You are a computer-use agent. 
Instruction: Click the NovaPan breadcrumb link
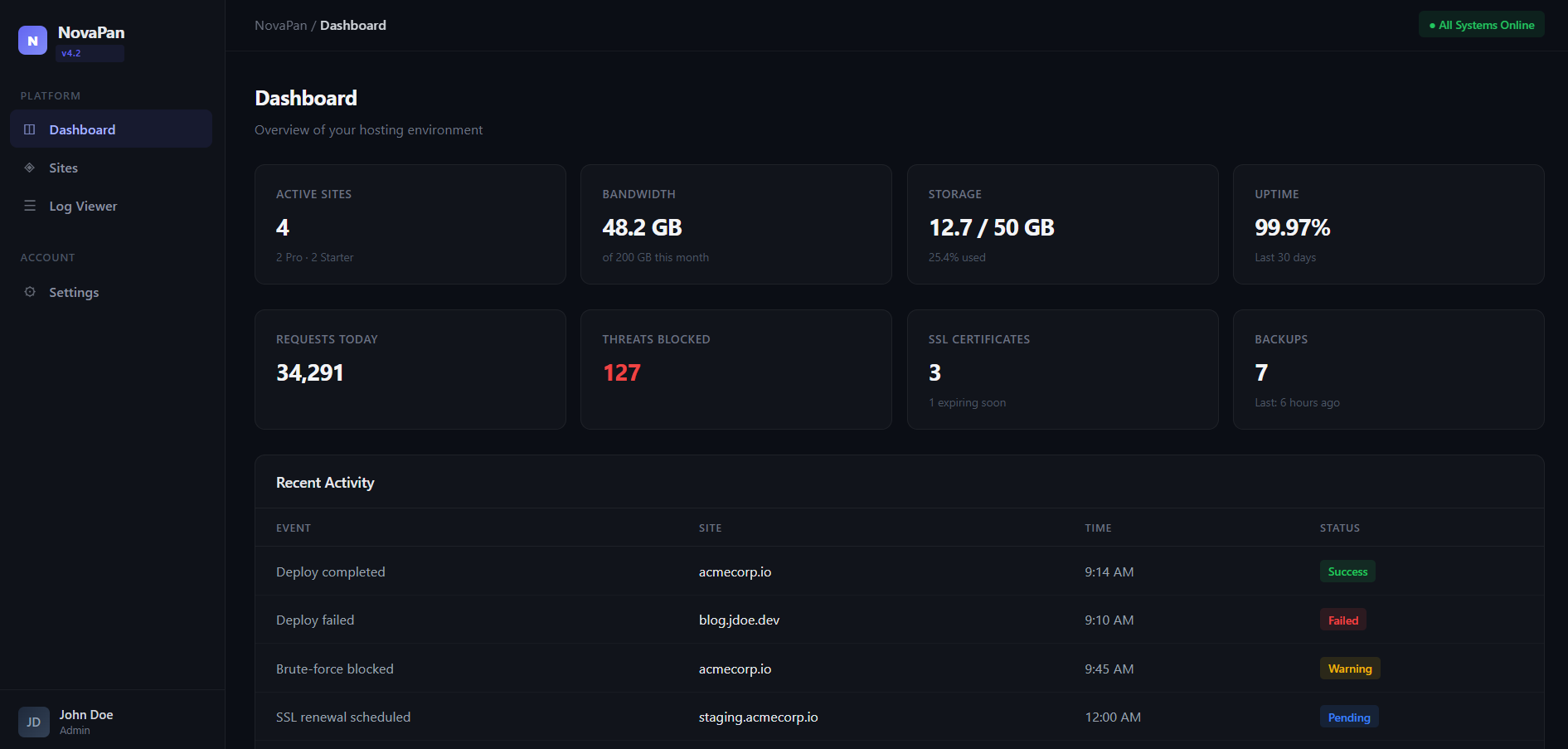(280, 26)
